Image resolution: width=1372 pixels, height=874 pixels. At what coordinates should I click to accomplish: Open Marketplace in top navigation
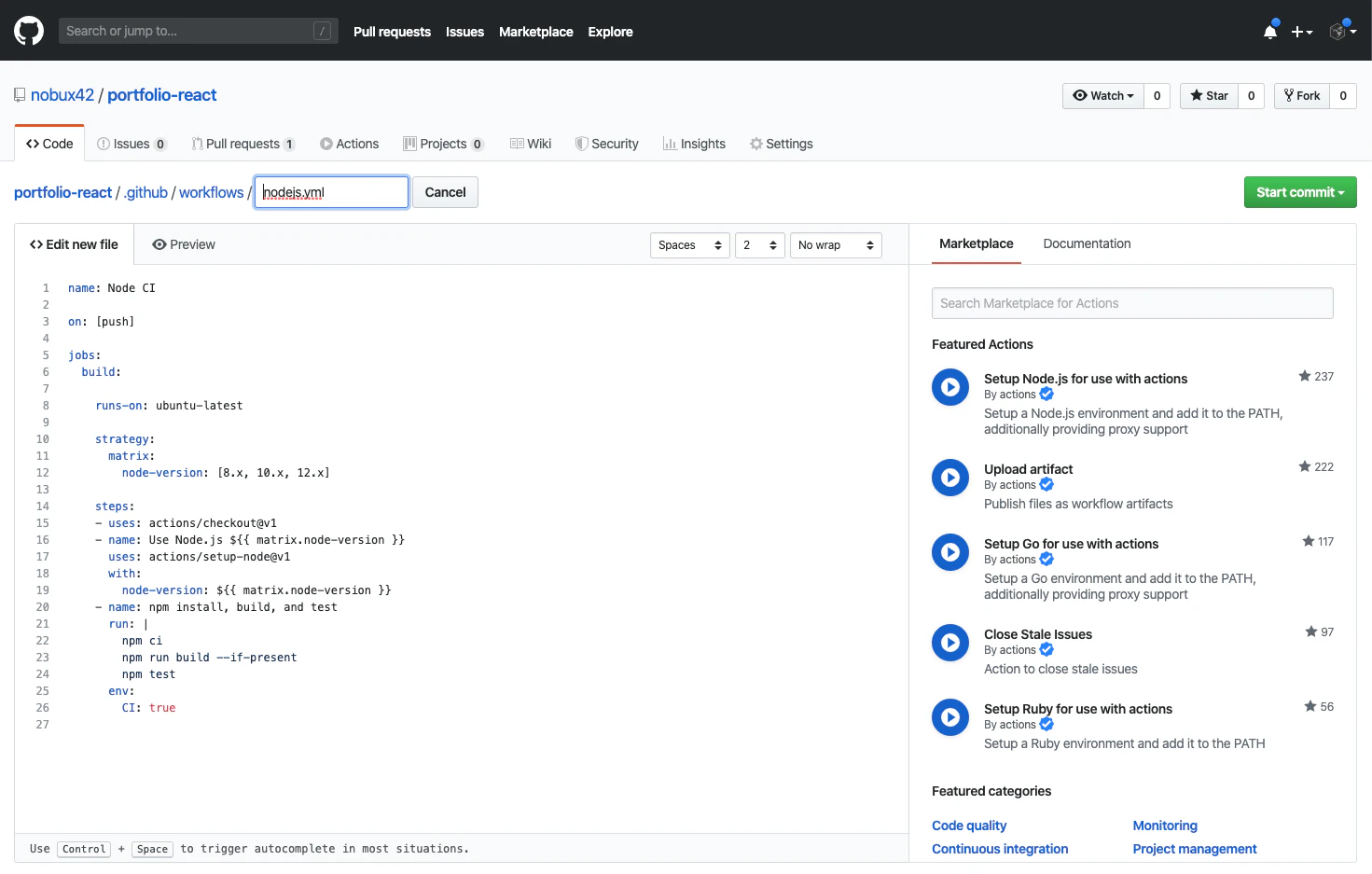[x=536, y=32]
